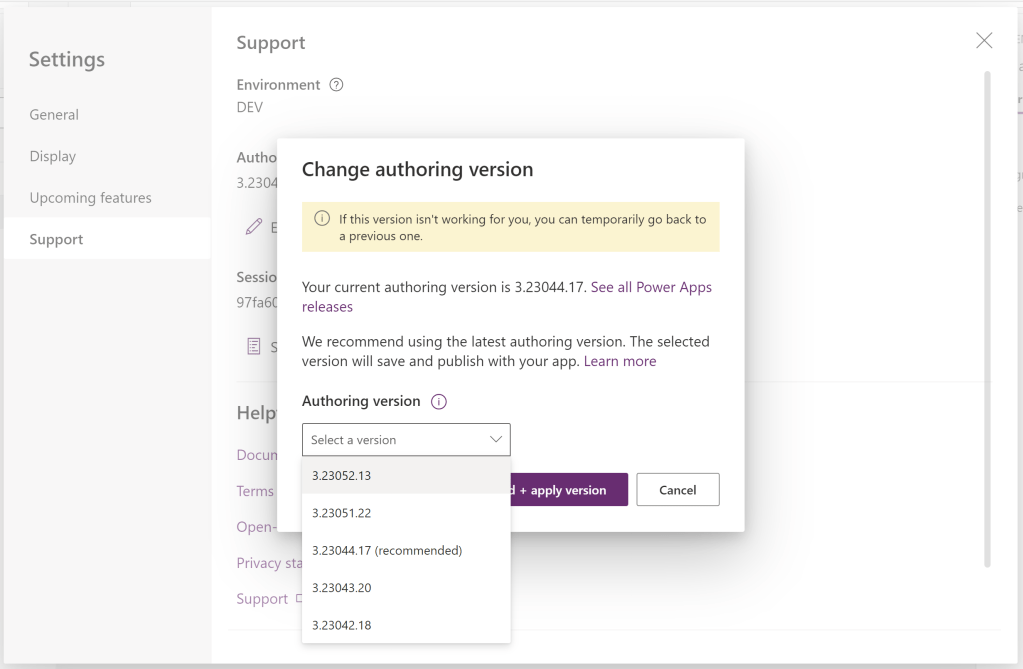Screen dimensions: 1023x669
Task: Switch to the Display settings tab
Action: pos(53,157)
